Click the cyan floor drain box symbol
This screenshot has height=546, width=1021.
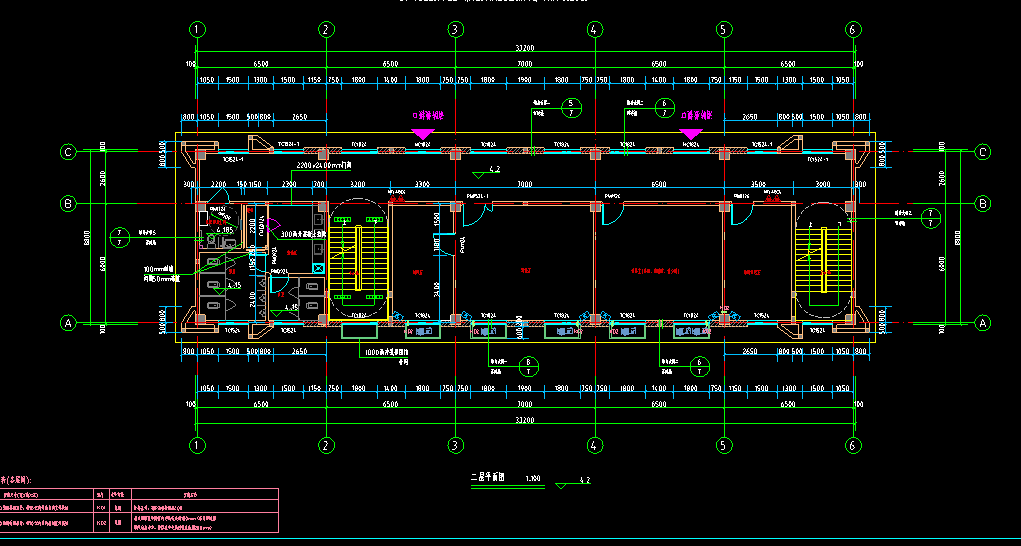319,268
